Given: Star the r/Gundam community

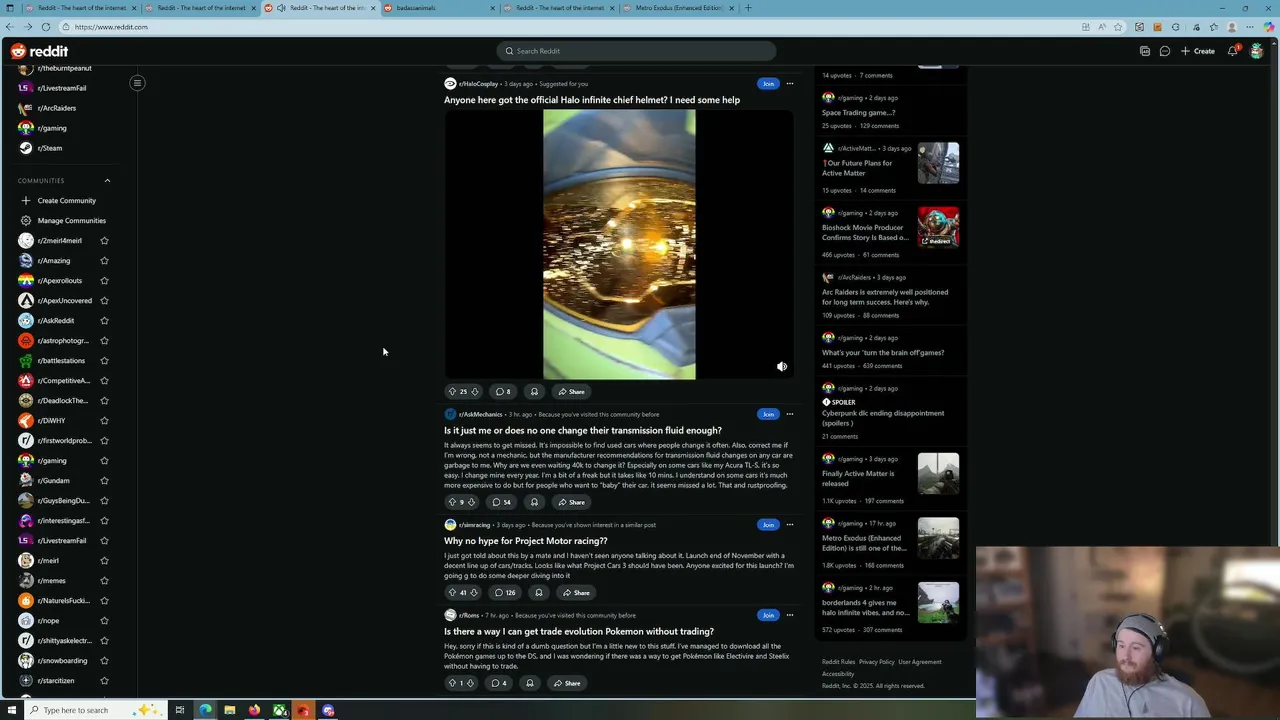Looking at the screenshot, I should point(104,481).
